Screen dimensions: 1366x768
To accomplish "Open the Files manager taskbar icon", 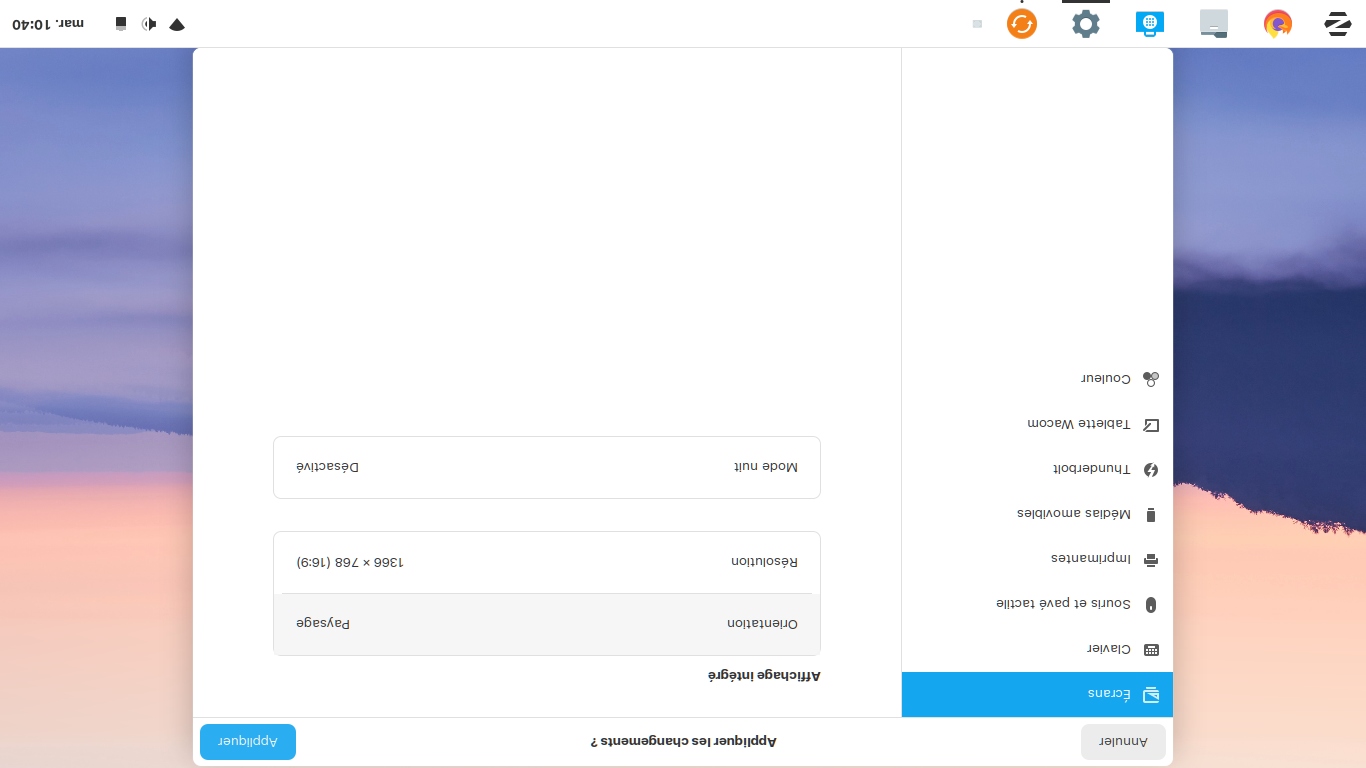I will [x=1214, y=23].
